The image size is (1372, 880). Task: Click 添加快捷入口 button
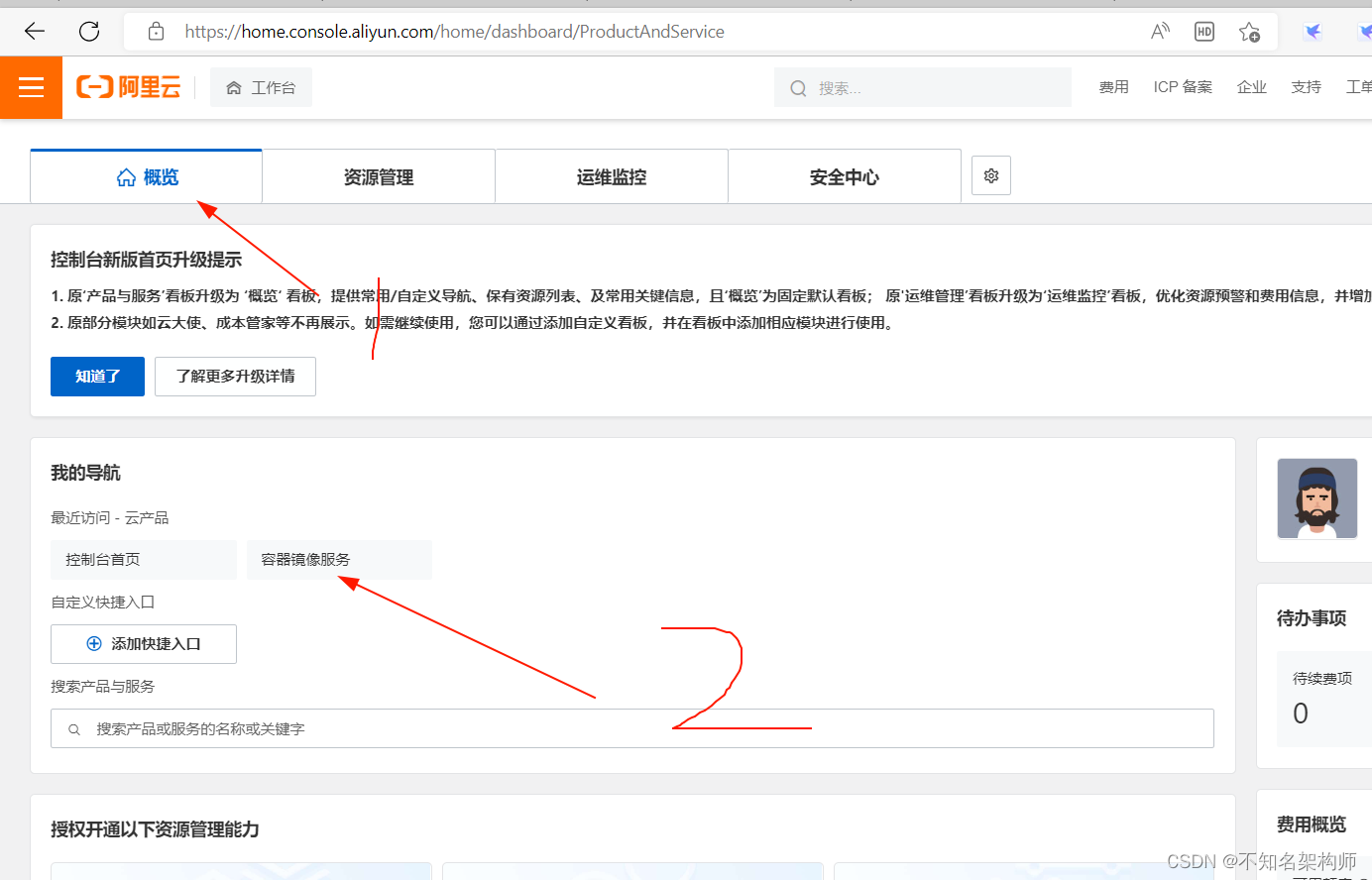pyautogui.click(x=144, y=644)
